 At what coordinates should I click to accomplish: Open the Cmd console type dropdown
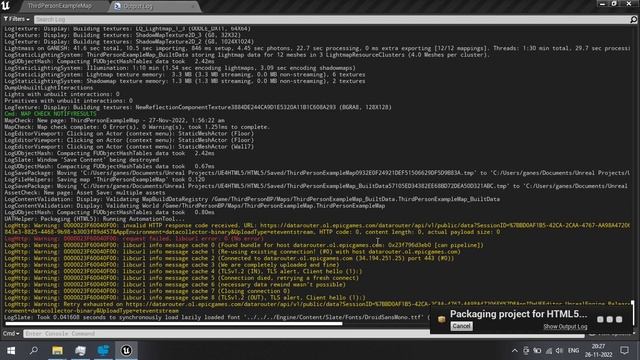[11, 333]
